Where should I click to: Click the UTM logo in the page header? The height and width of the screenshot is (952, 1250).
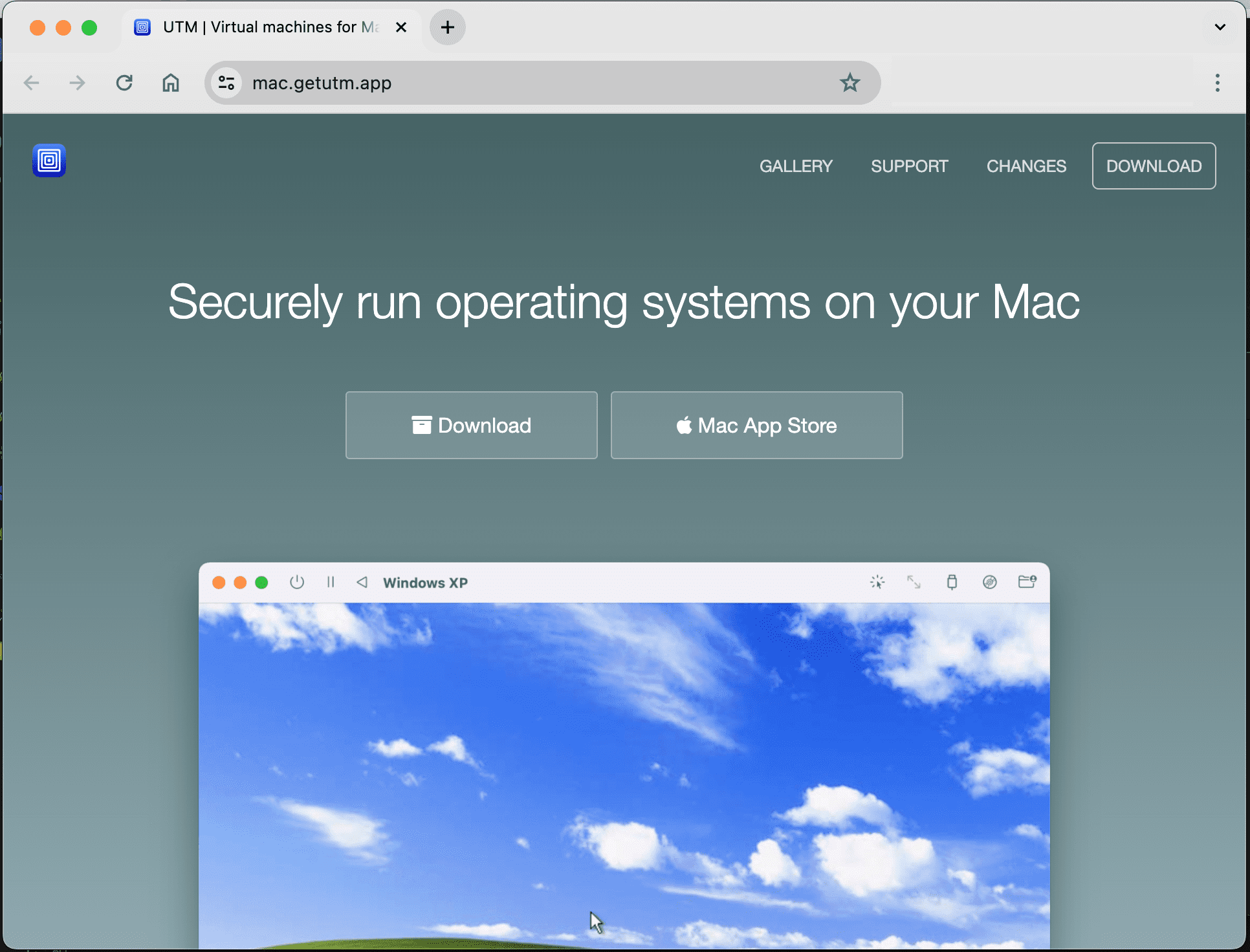click(x=49, y=160)
